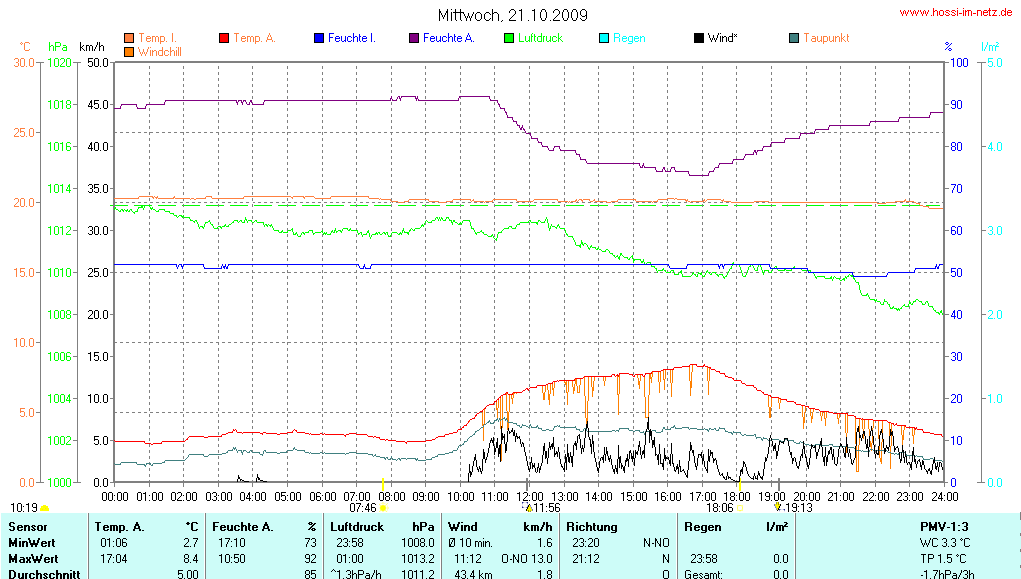Screen dimensions: 1021x579
Task: Click the teal Taupunkt legend square
Action: [794, 39]
